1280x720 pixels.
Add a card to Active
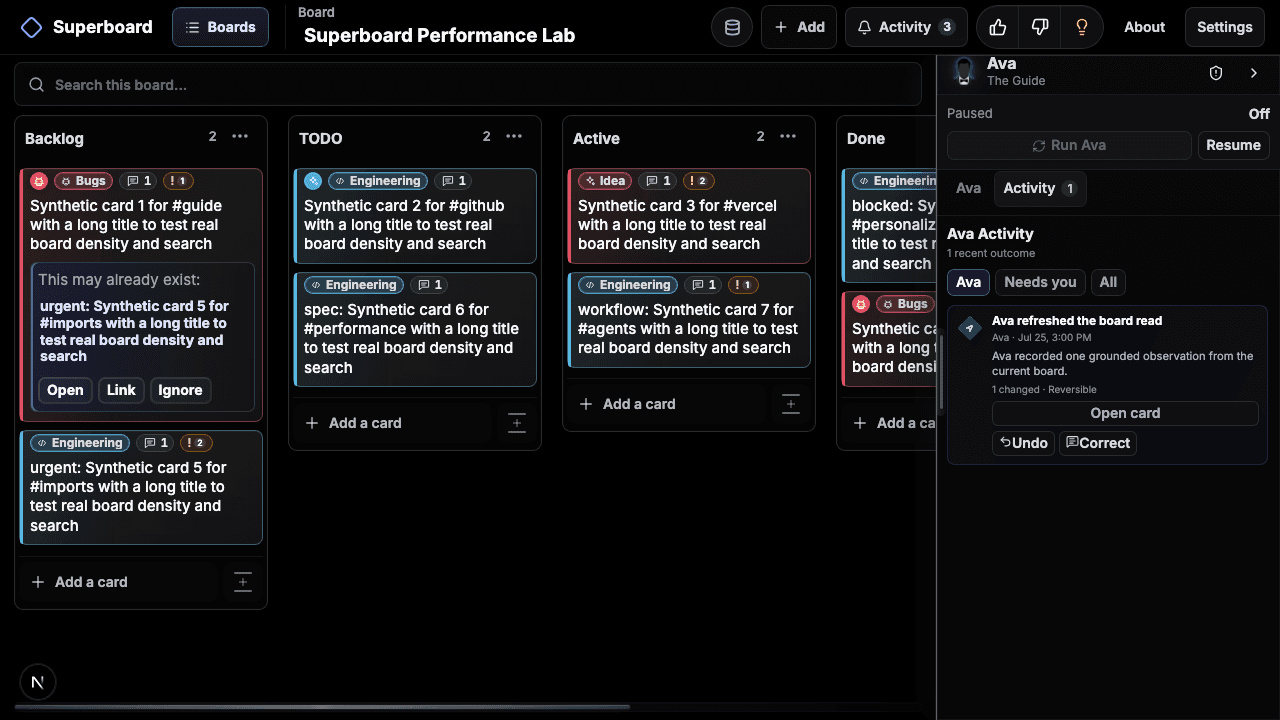667,404
